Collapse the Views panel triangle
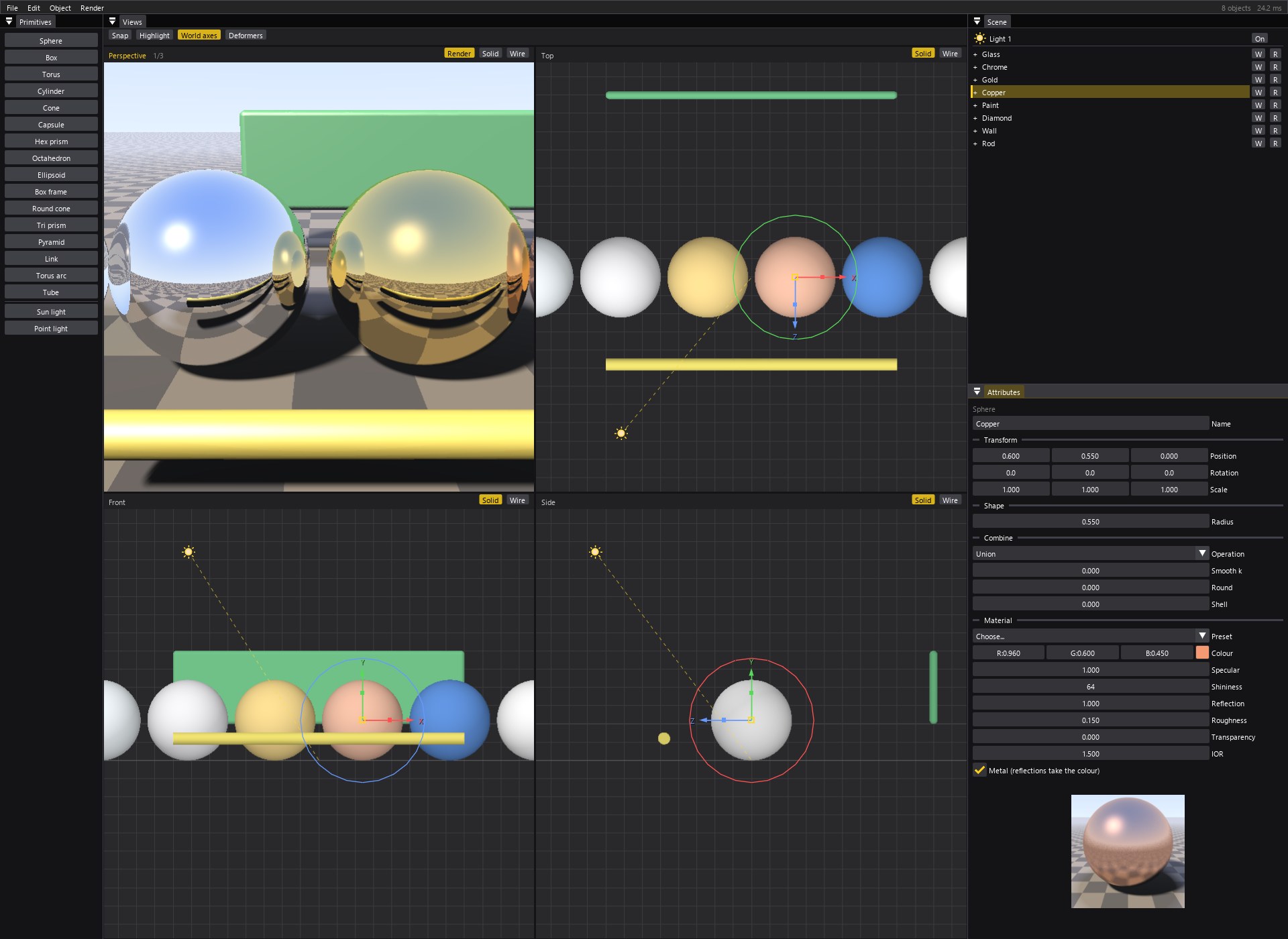The width and height of the screenshot is (1288, 939). click(x=112, y=21)
